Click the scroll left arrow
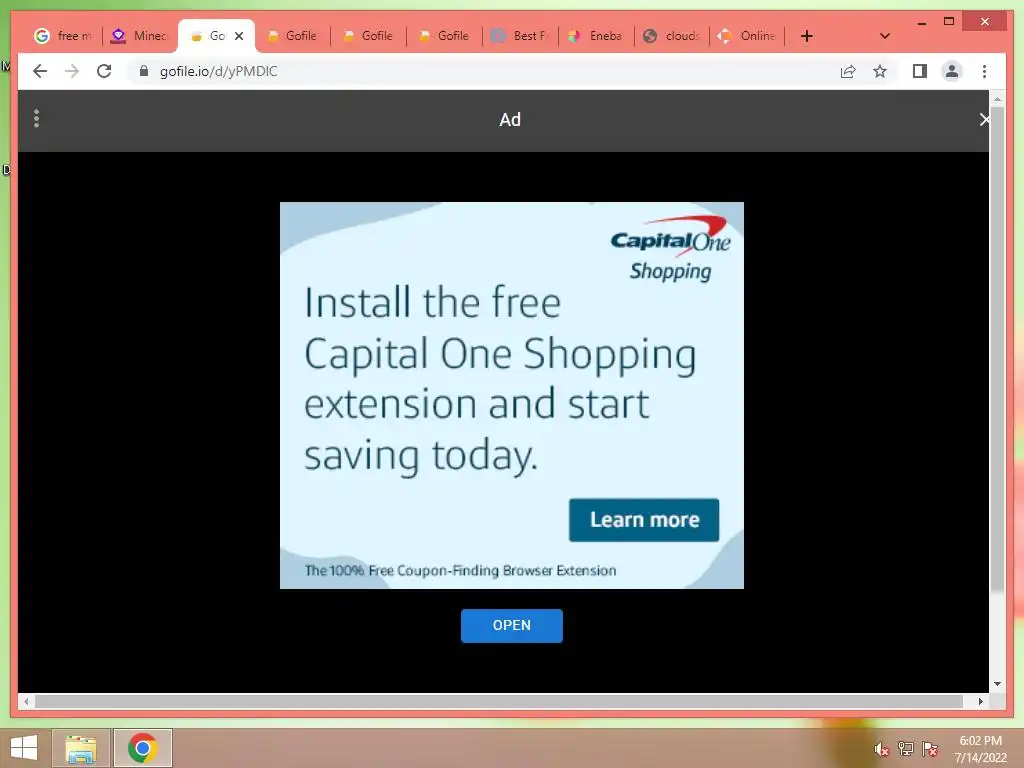1024x768 pixels. coord(26,701)
